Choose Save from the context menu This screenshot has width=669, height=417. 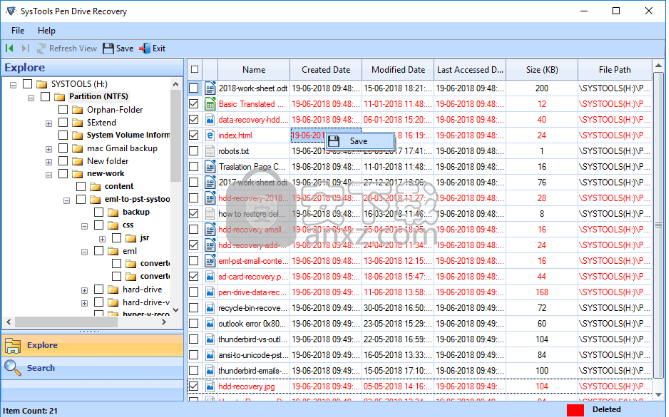[x=360, y=141]
